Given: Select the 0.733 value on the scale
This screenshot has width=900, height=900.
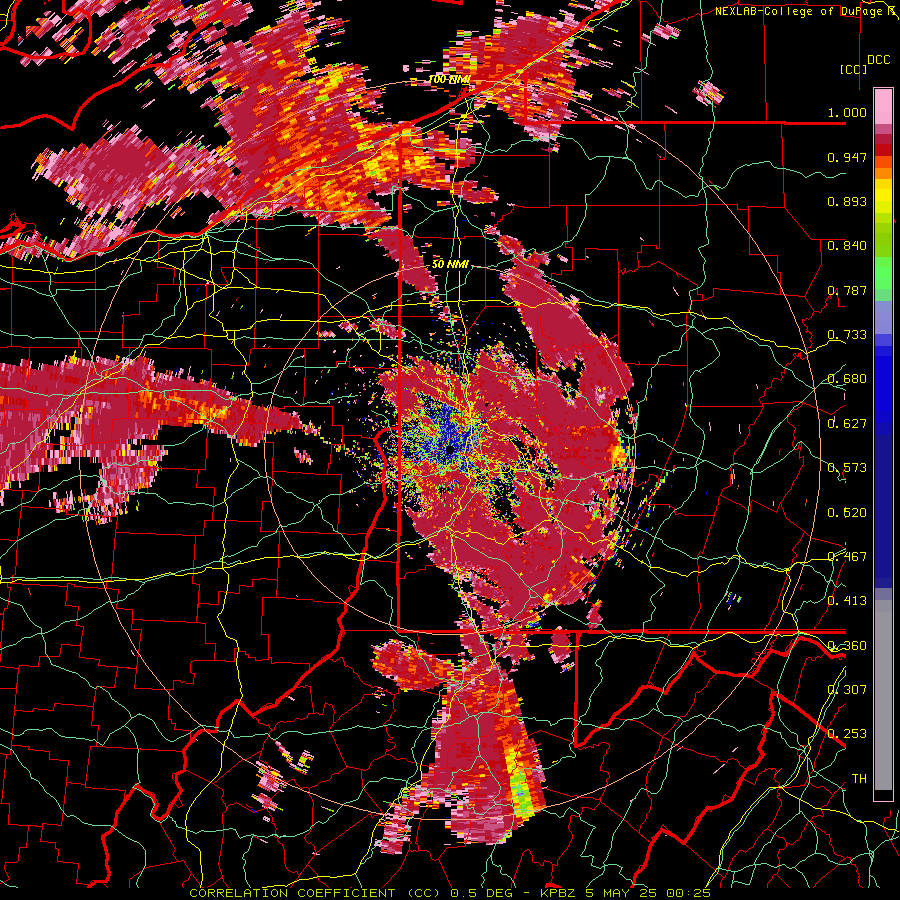Looking at the screenshot, I should pyautogui.click(x=847, y=335).
